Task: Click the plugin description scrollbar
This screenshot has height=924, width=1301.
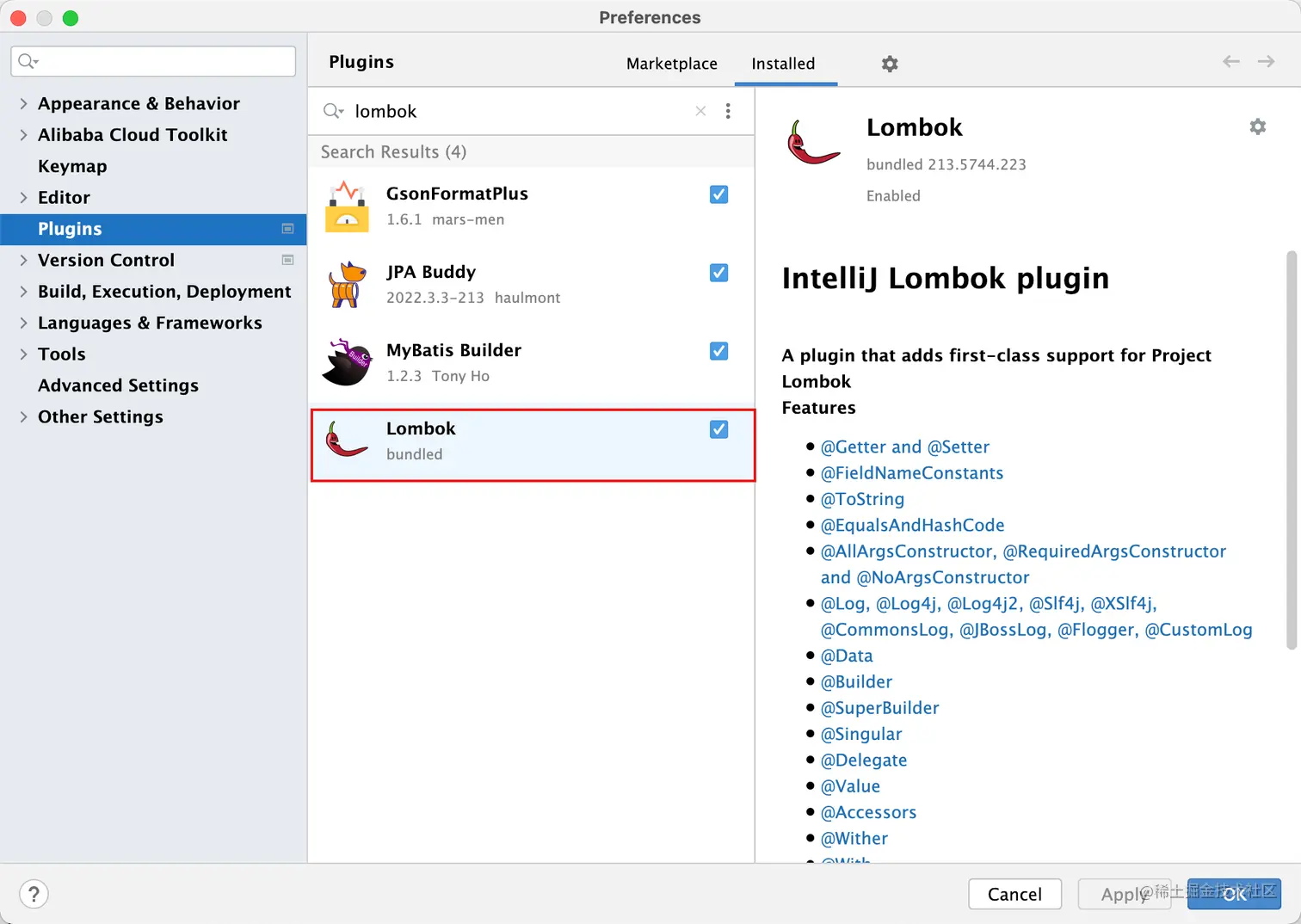Action: pos(1291,450)
